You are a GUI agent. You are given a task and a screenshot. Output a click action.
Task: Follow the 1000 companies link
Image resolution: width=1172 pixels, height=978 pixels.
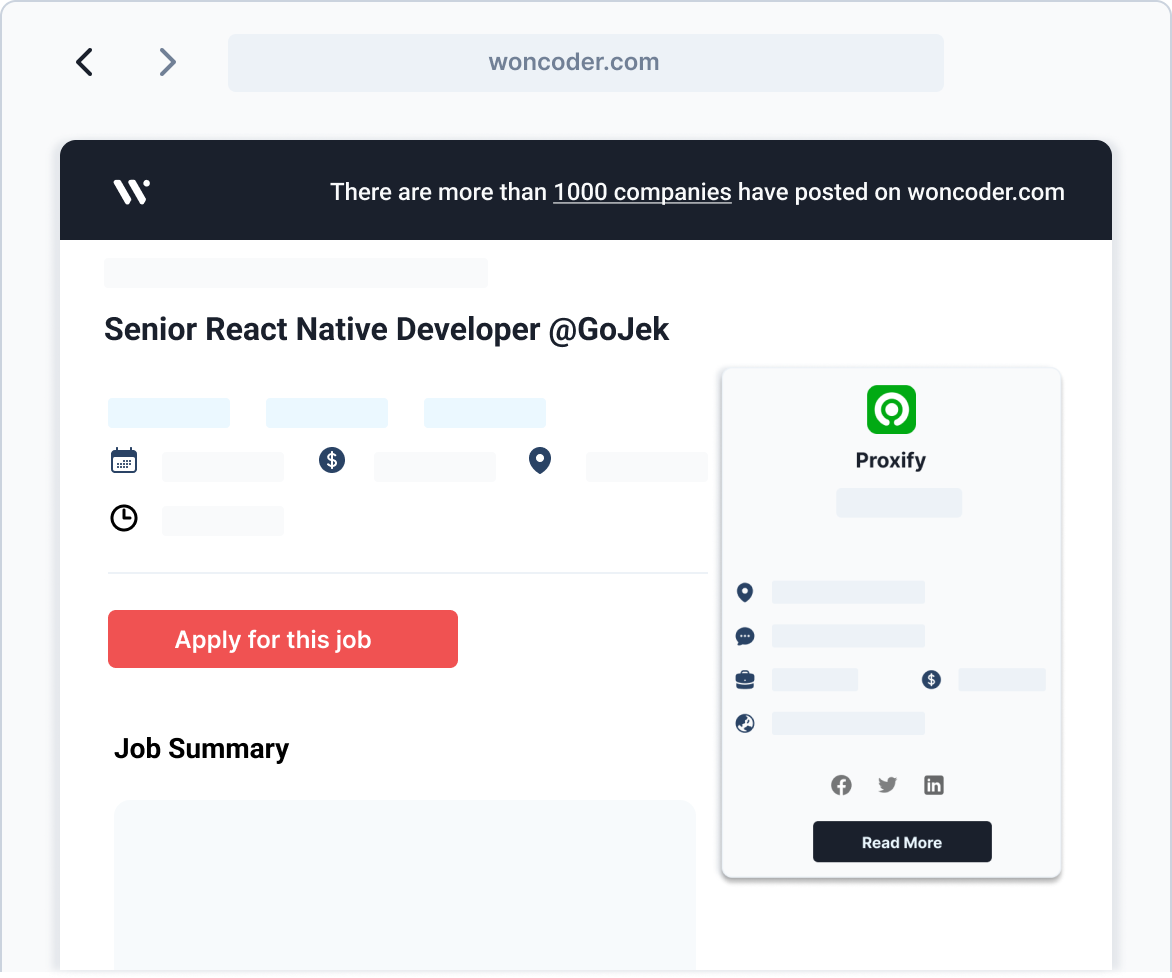[x=642, y=192]
